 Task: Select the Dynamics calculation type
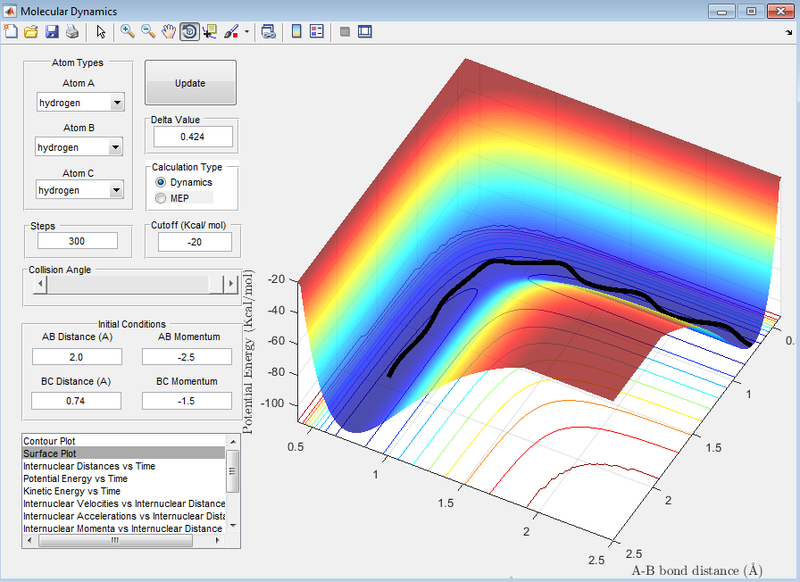pos(161,183)
